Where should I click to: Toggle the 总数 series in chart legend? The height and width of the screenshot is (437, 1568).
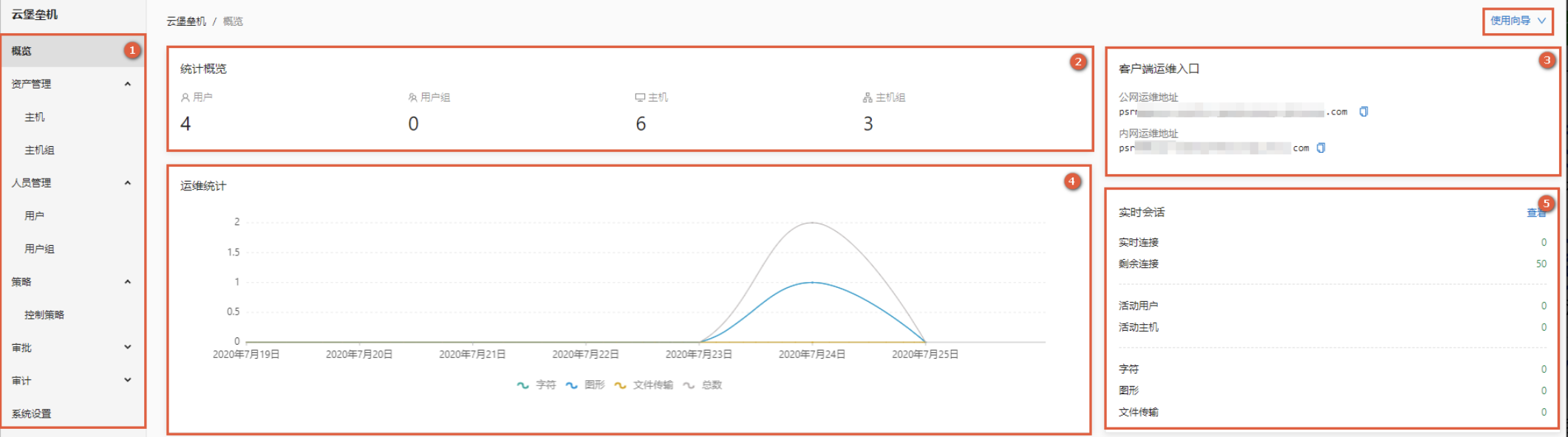703,385
